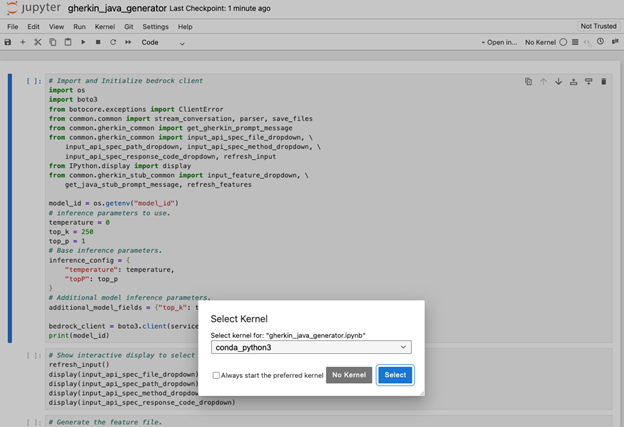Delete the cell using the trash icon

[604, 82]
